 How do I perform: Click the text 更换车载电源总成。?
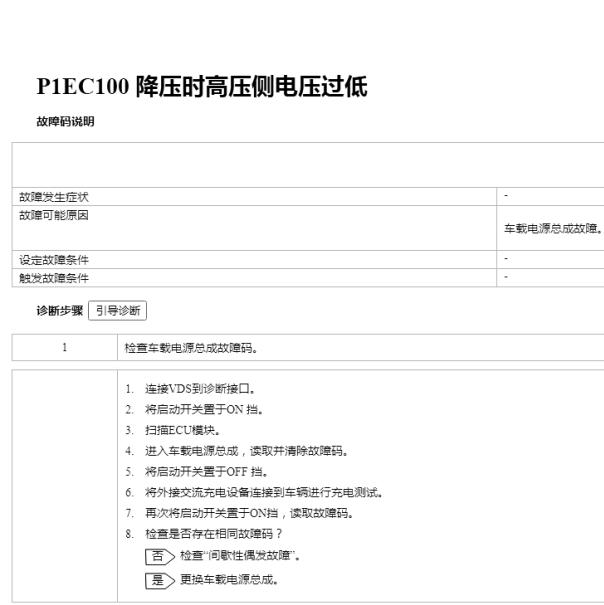click(229, 580)
